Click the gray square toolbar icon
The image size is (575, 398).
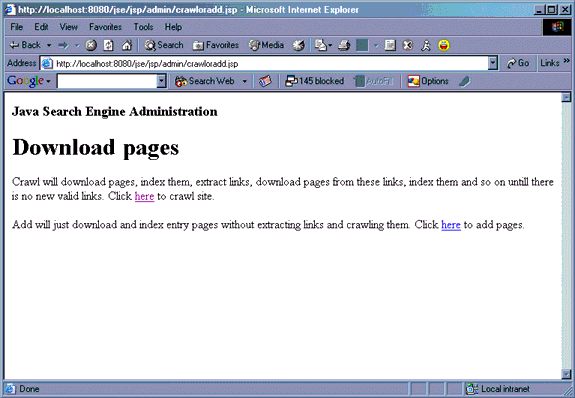pyautogui.click(x=362, y=45)
